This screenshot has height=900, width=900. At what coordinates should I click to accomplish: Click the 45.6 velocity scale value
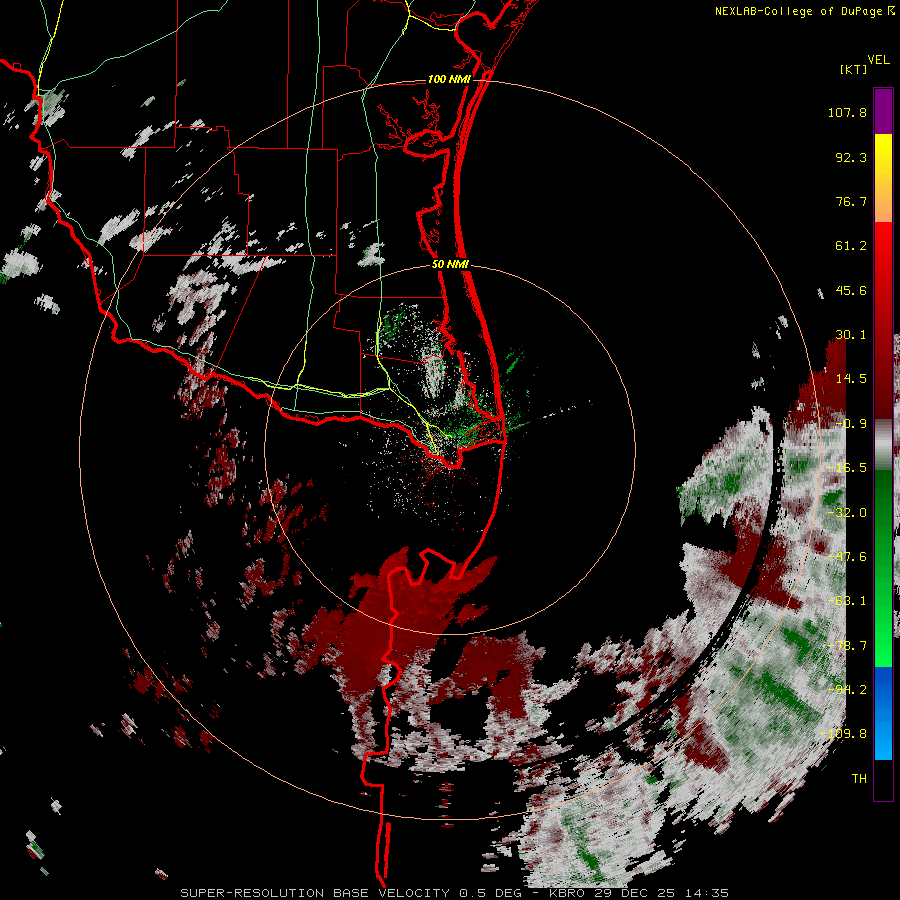click(x=851, y=290)
